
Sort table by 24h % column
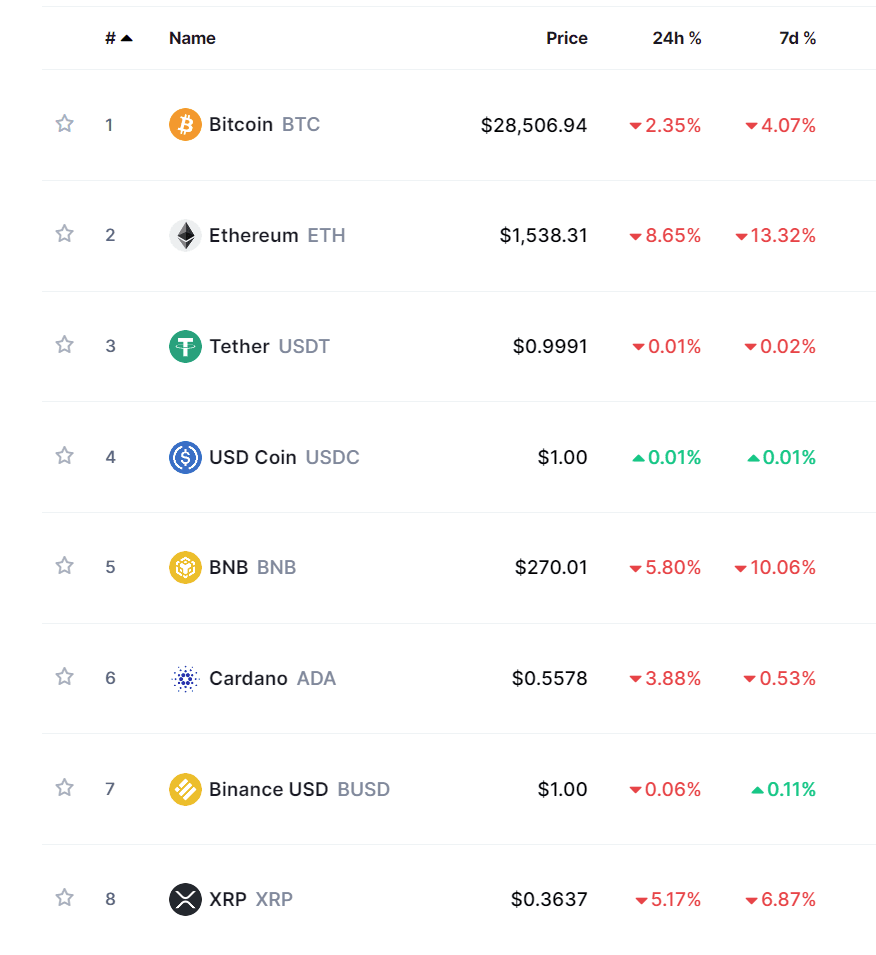coord(677,38)
